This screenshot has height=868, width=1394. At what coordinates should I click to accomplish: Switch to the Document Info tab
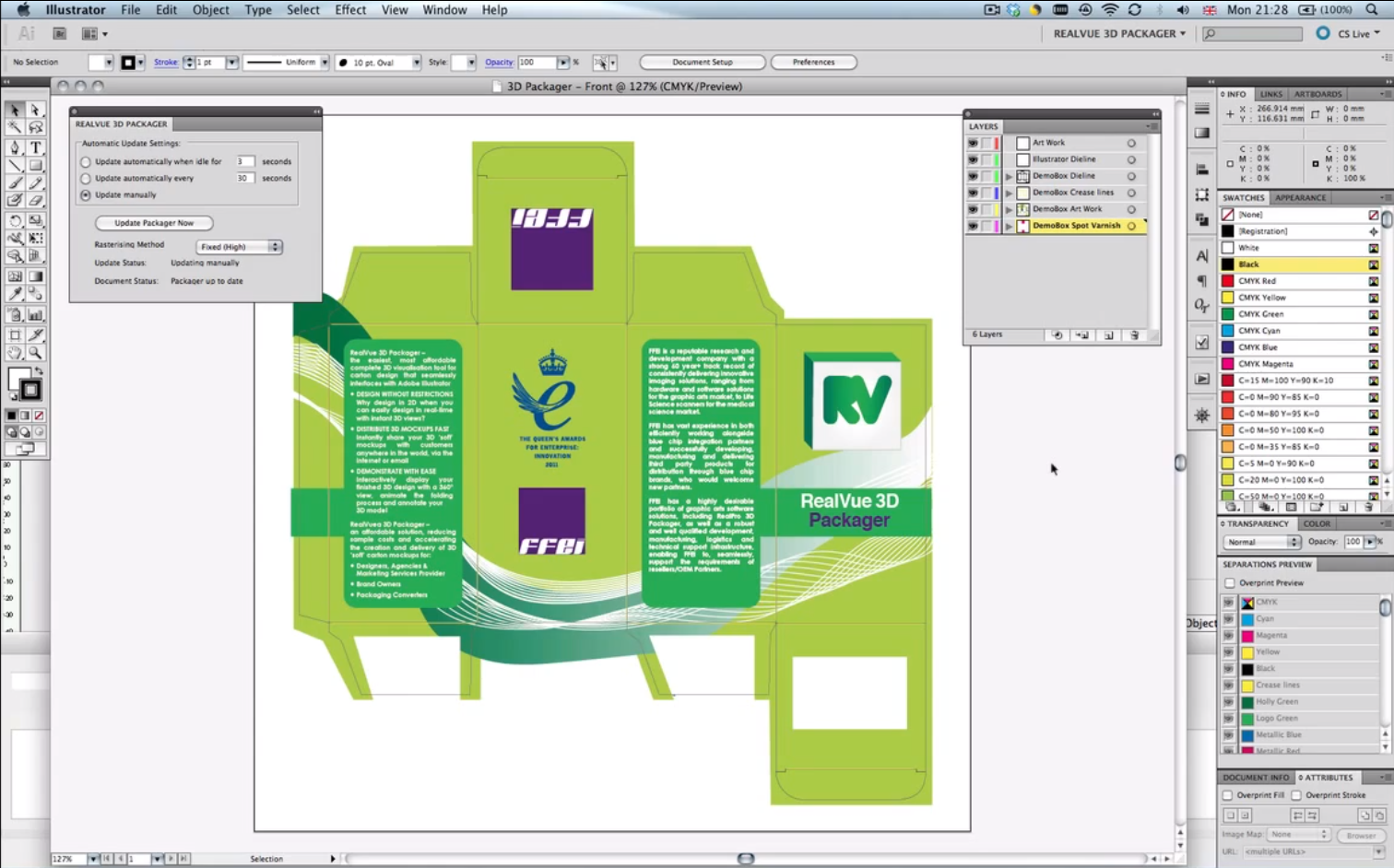1256,778
